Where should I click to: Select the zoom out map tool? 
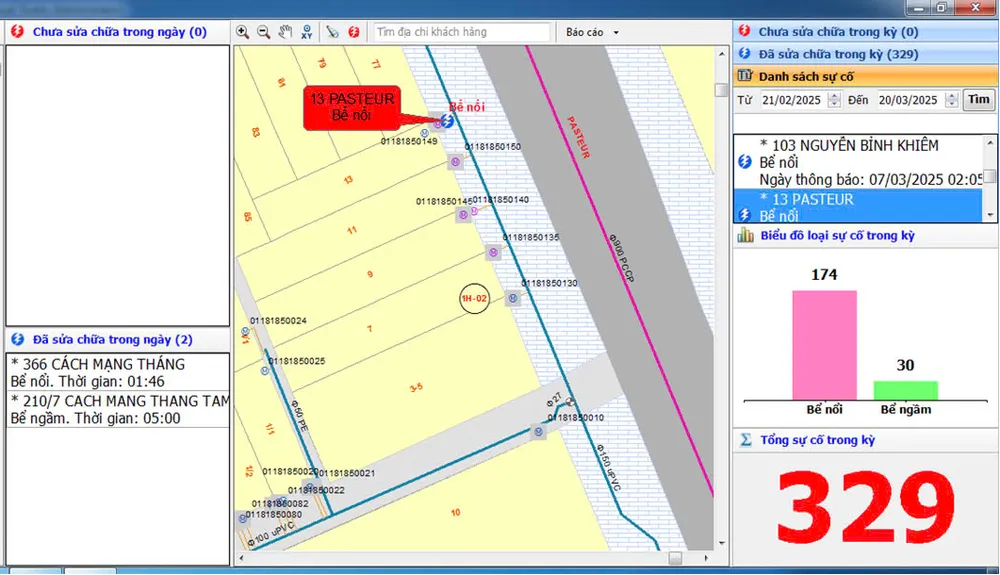pyautogui.click(x=263, y=32)
